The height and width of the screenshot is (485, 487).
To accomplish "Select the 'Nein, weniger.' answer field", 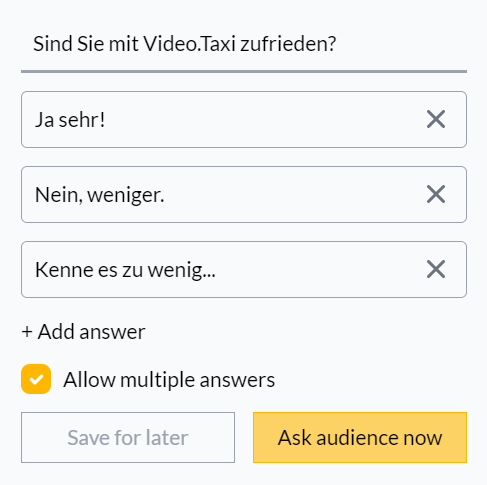I will pos(244,194).
